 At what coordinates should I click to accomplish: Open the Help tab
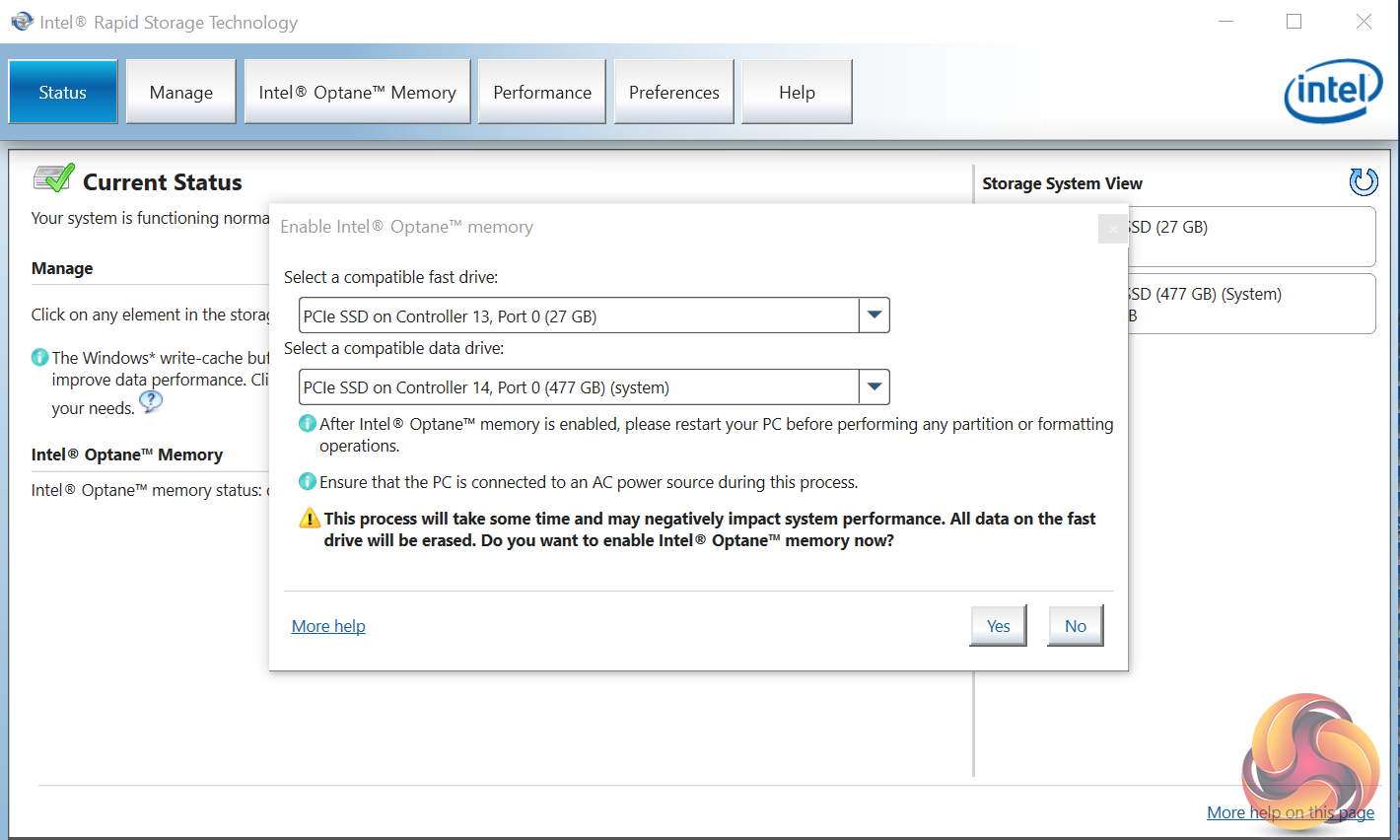coord(797,92)
